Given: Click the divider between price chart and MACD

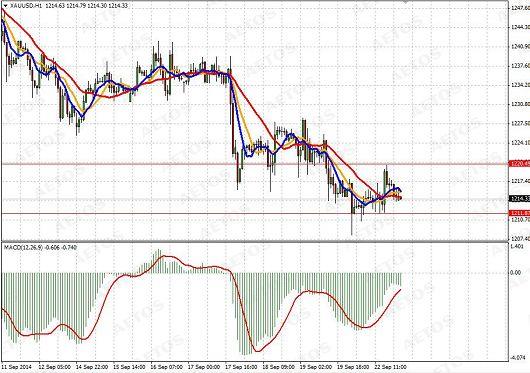Looking at the screenshot, I should tap(255, 241).
